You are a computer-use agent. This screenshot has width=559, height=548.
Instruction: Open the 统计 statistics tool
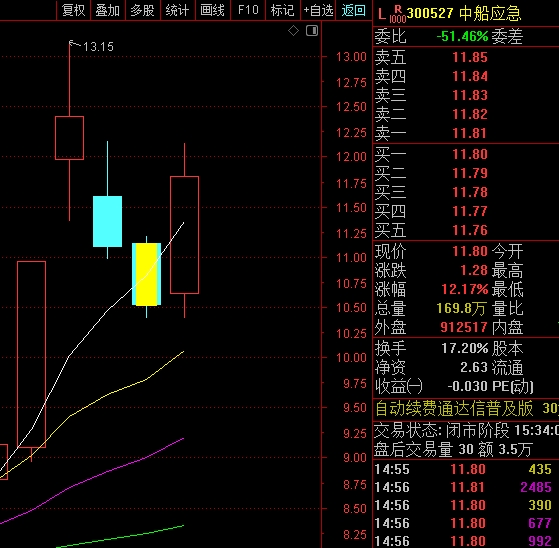(178, 10)
